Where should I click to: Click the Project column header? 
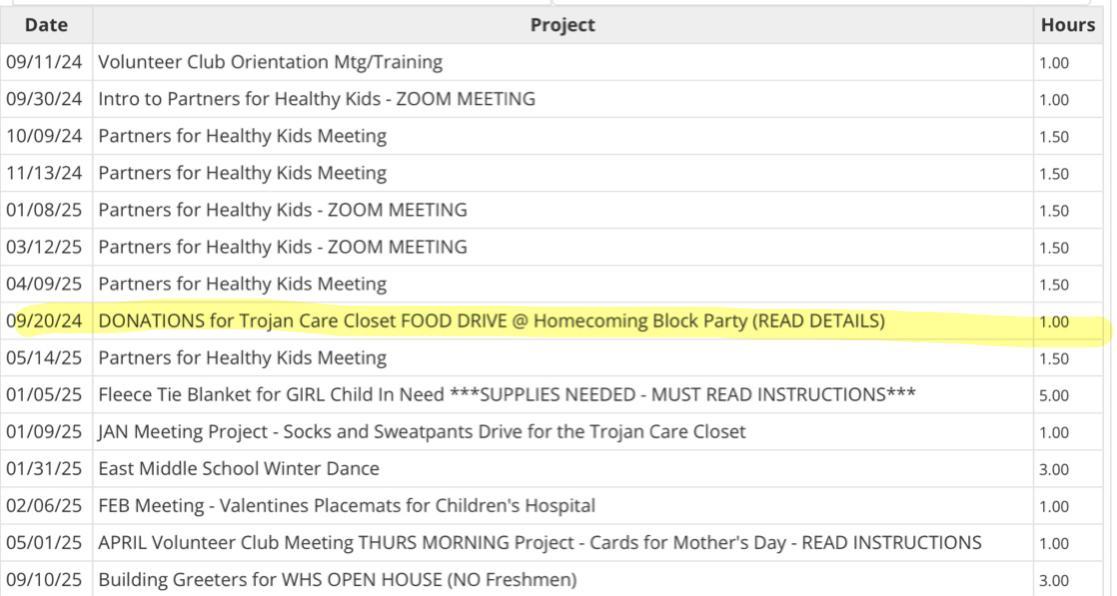(562, 25)
